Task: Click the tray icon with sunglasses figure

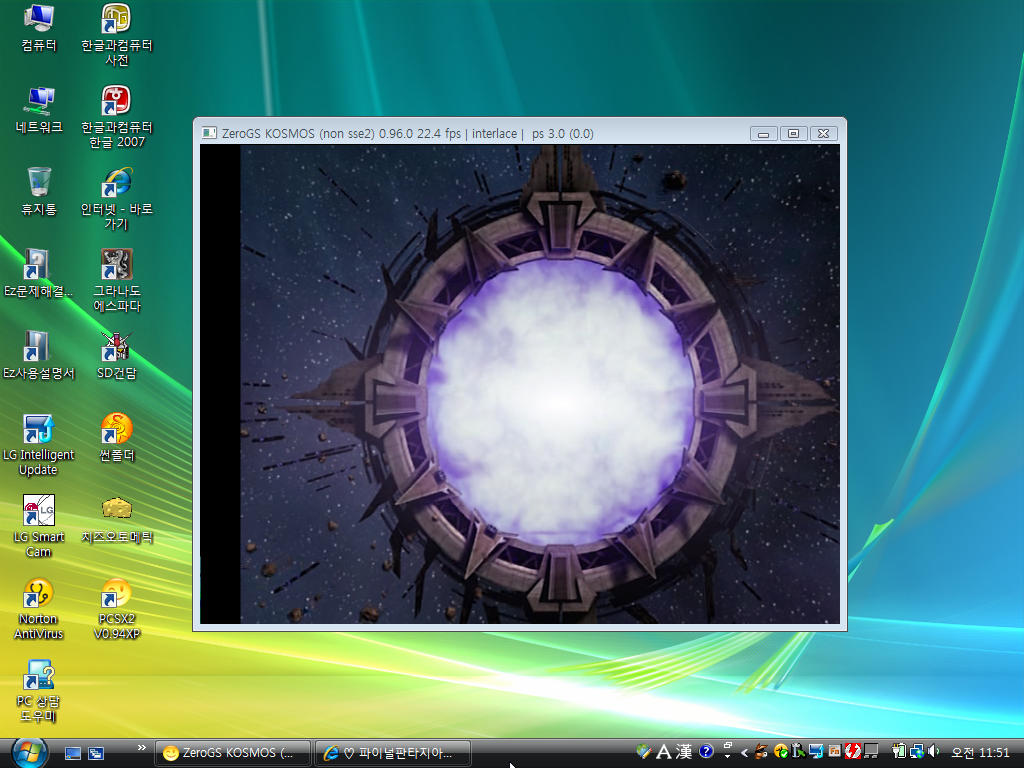Action: tap(761, 752)
